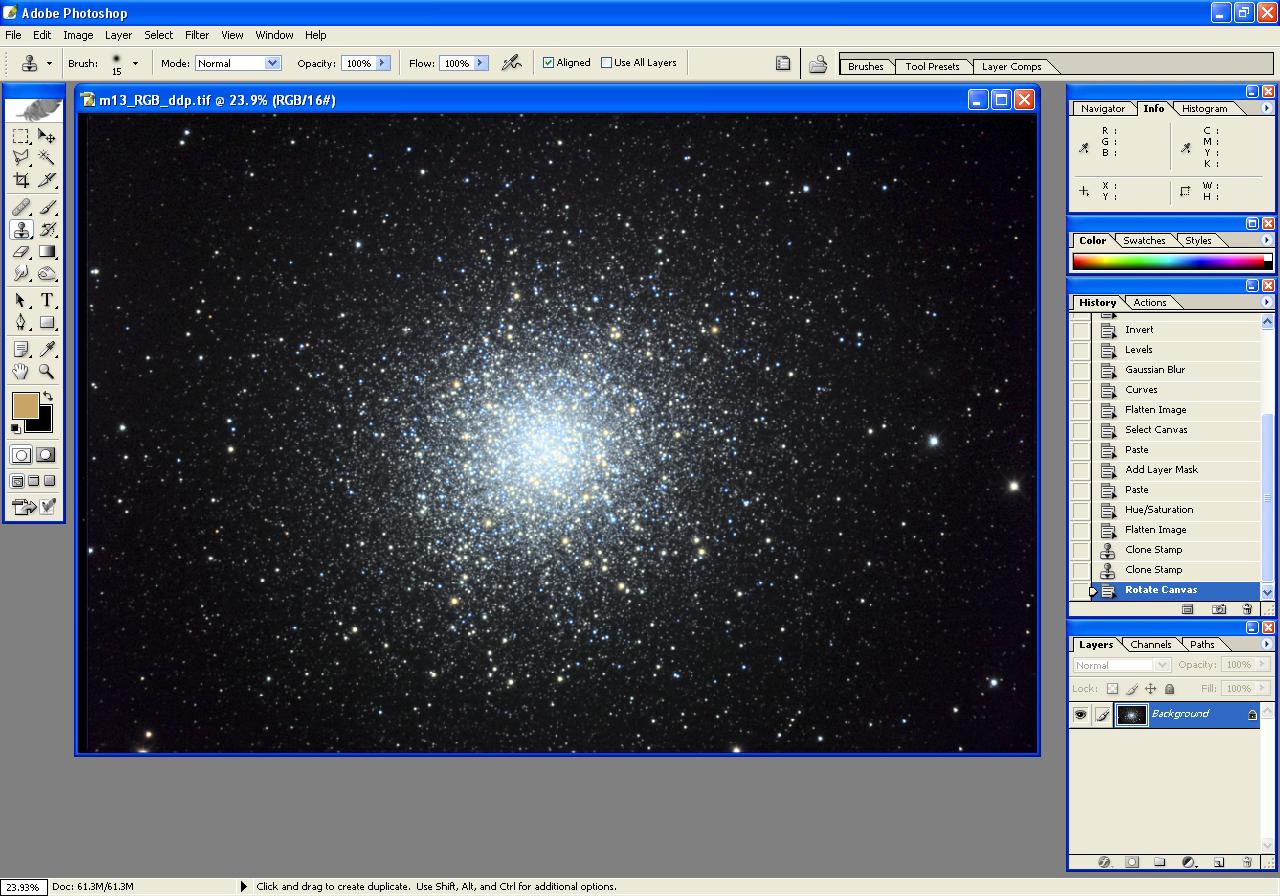This screenshot has height=896, width=1280.
Task: Uncheck the Aligned checkbox
Action: (548, 63)
